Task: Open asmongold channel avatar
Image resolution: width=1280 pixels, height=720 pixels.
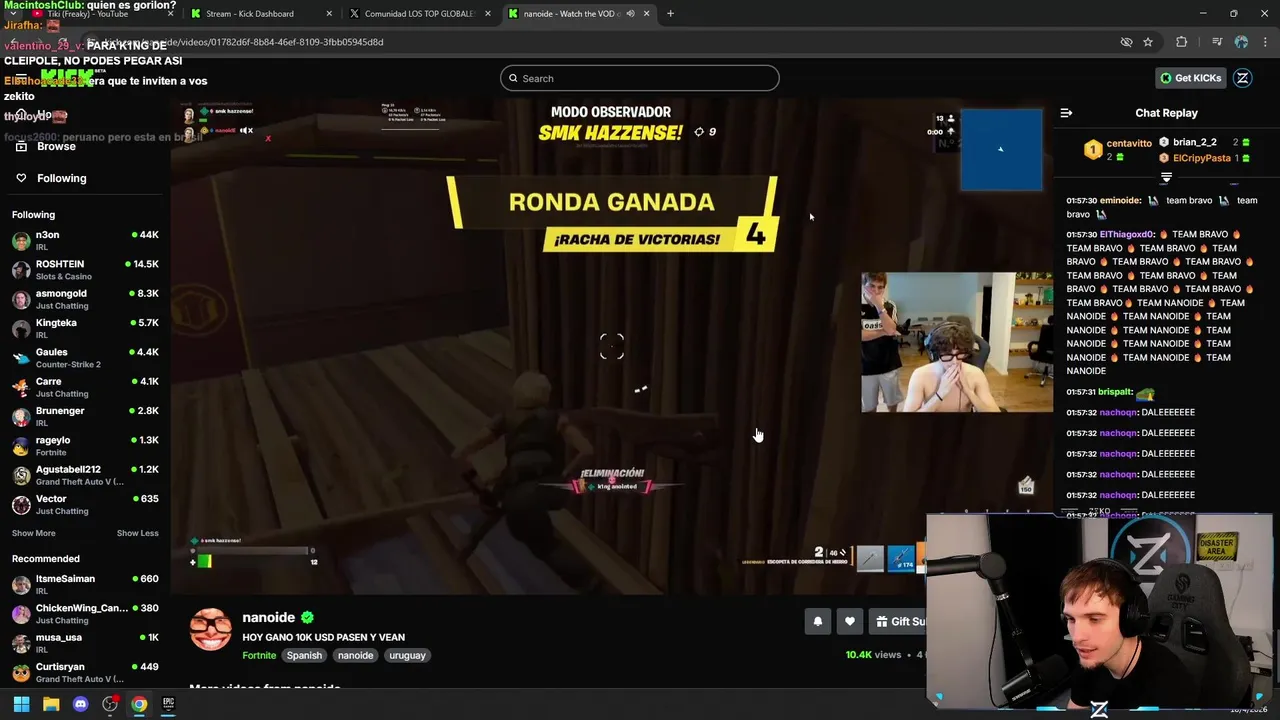Action: point(21,299)
